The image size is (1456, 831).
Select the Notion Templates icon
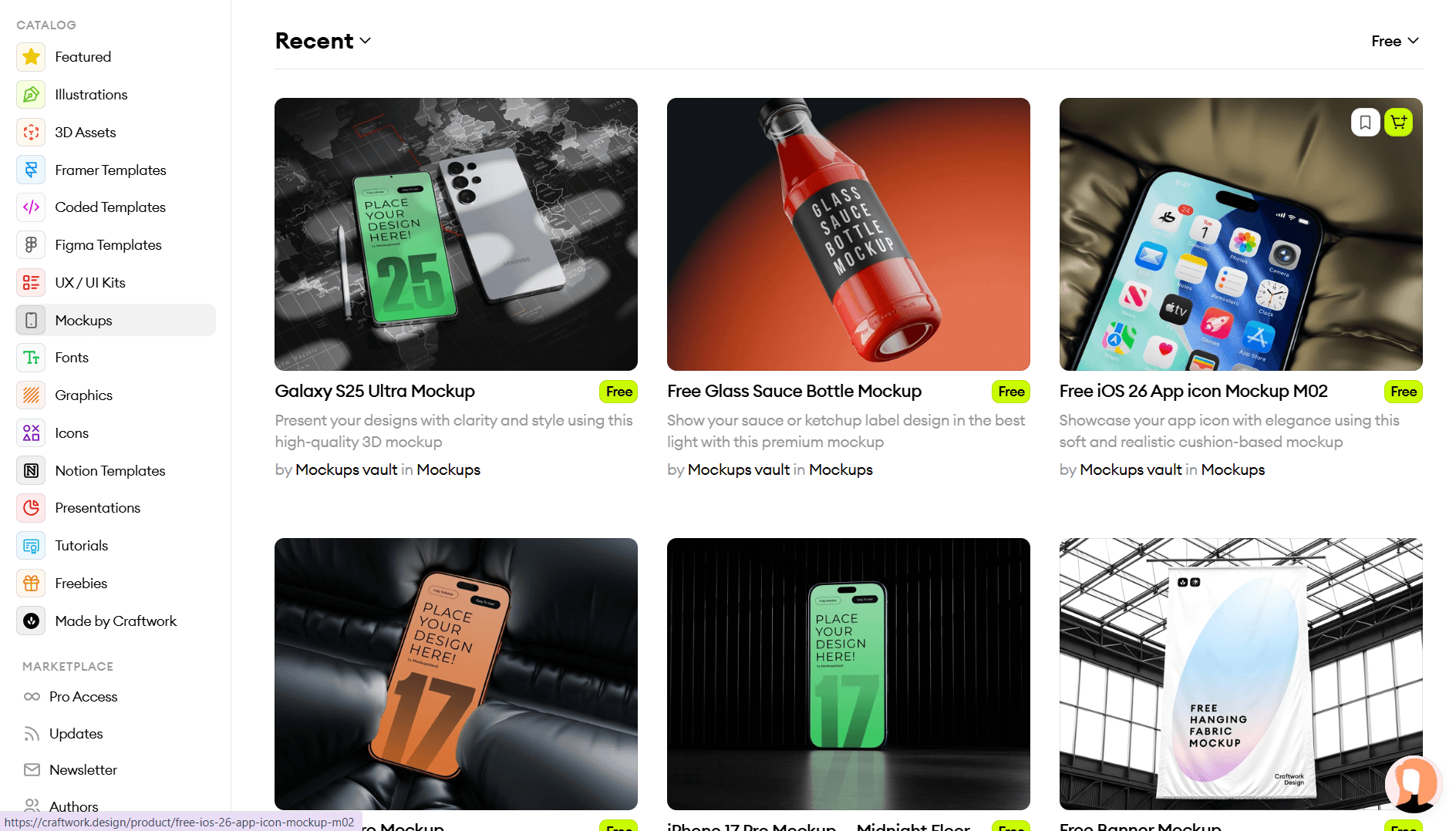pos(31,470)
